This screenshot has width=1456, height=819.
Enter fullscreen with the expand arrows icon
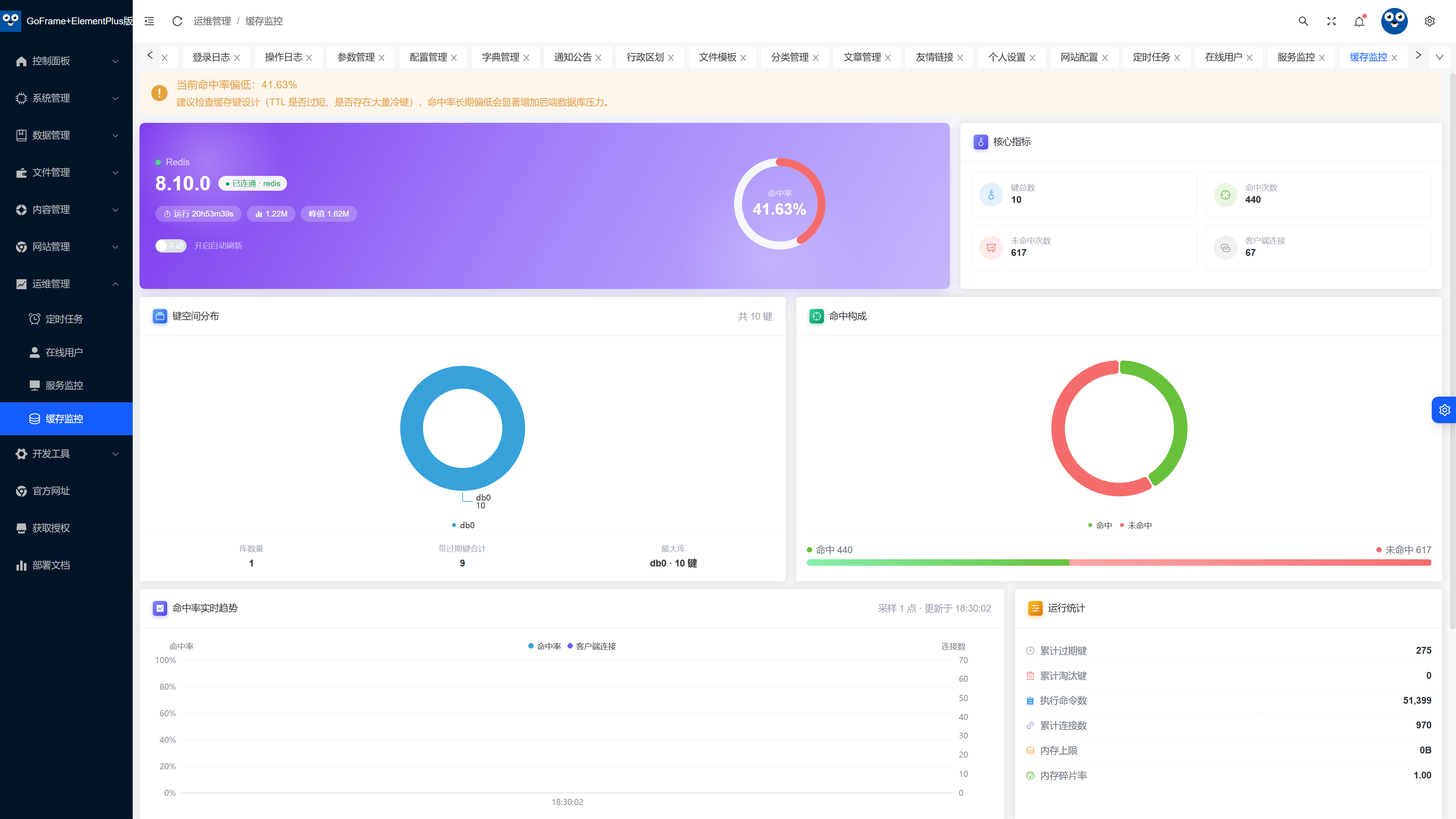click(x=1332, y=21)
